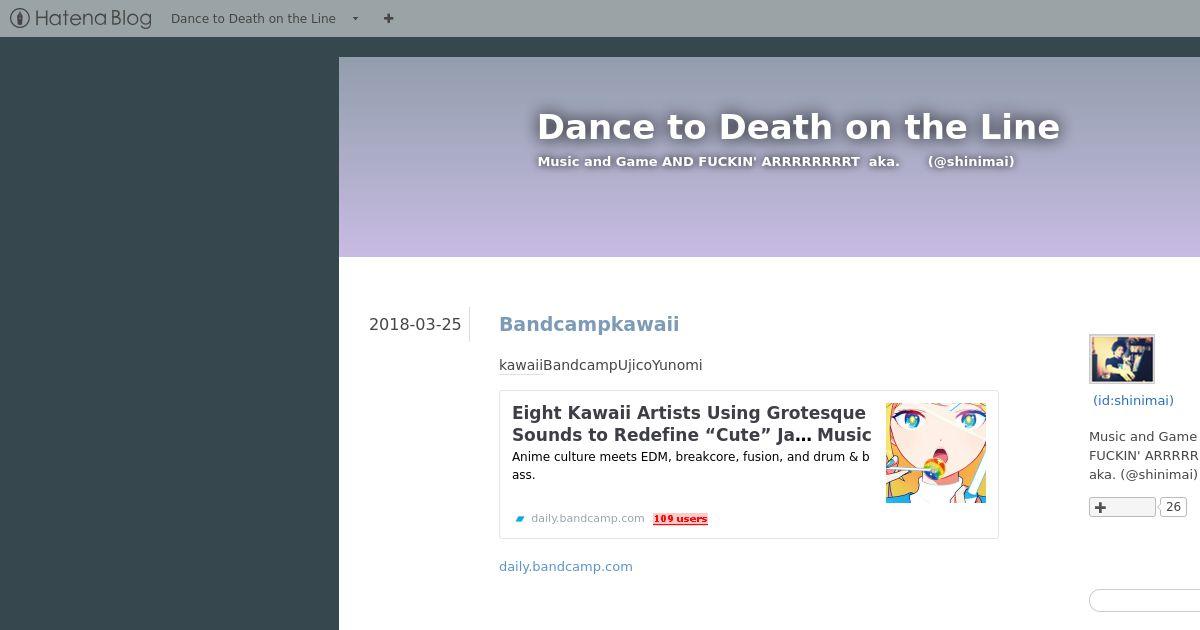Click the subscriber count '26' badge
The height and width of the screenshot is (630, 1200).
pos(1173,507)
